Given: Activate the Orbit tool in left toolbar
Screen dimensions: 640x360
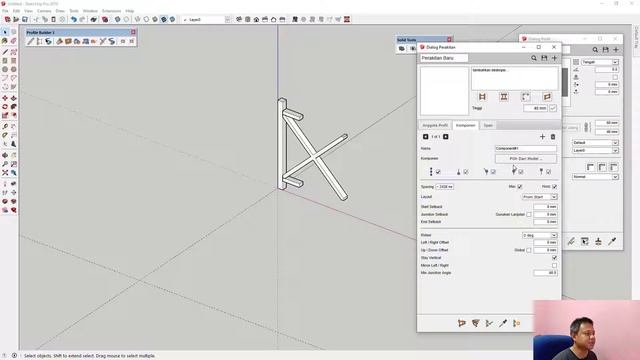Looking at the screenshot, I should [5, 156].
